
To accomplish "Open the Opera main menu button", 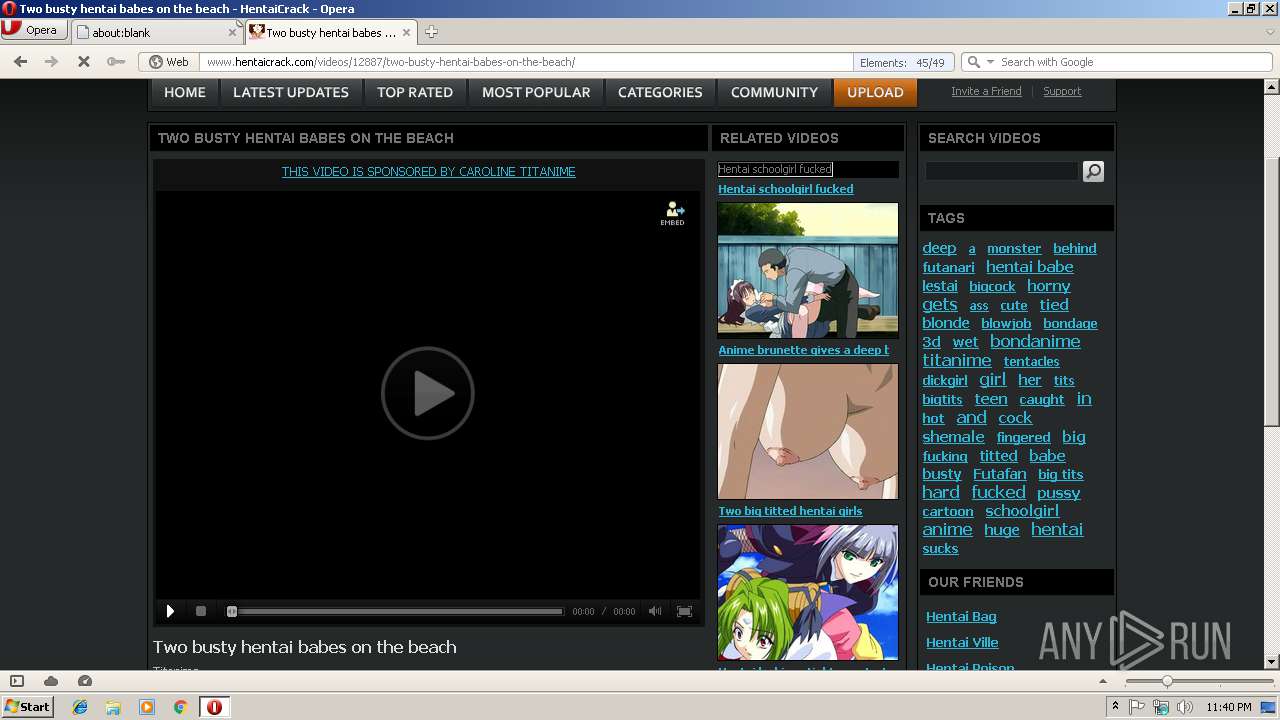I will [34, 31].
